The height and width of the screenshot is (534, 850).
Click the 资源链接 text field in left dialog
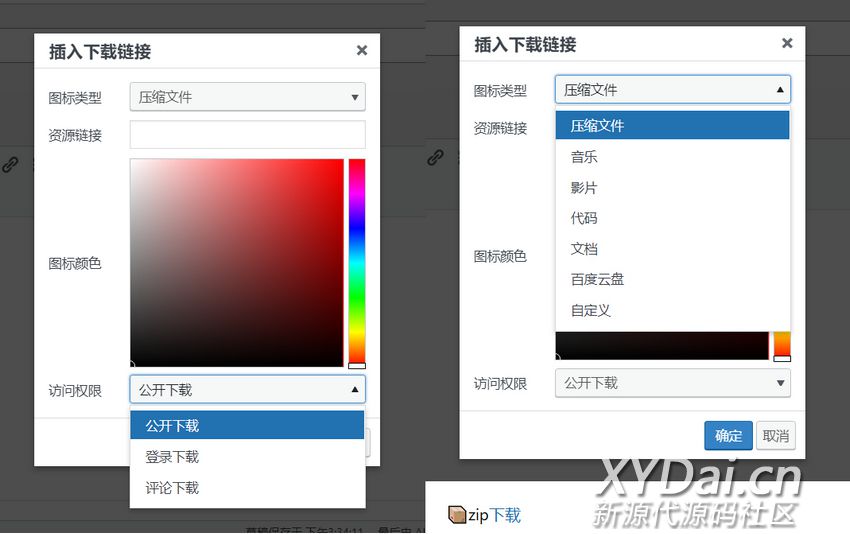click(x=247, y=135)
